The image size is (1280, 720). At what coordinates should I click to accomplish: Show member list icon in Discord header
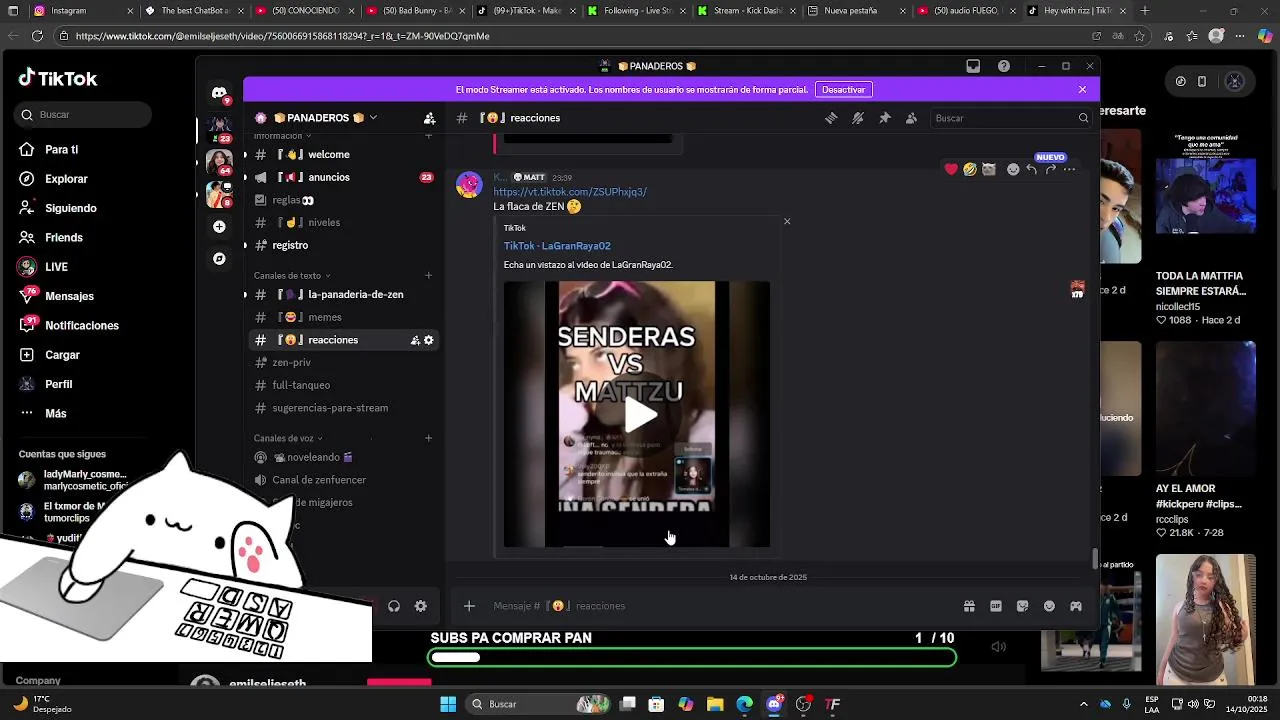click(911, 118)
